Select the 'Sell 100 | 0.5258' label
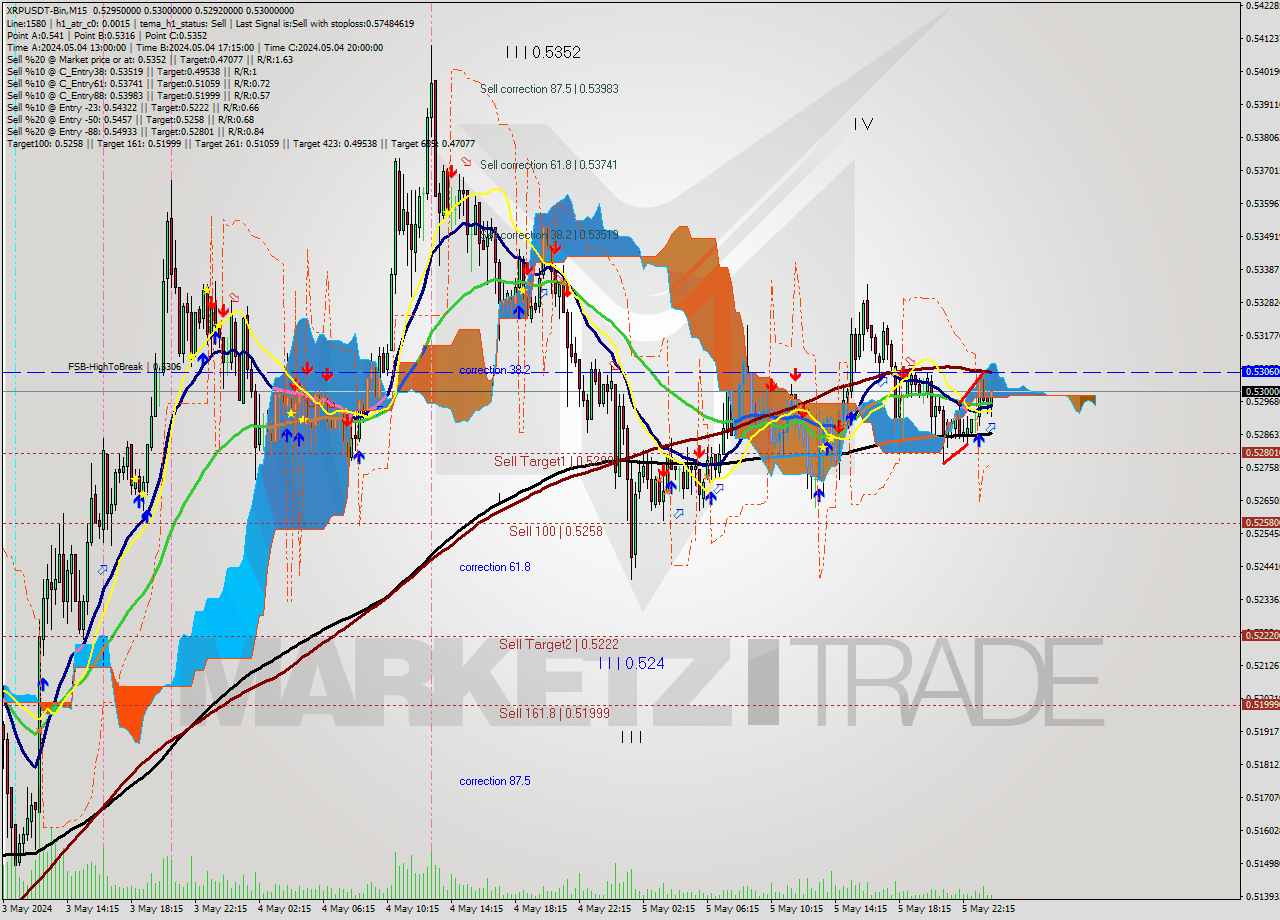The height and width of the screenshot is (920, 1280). (x=556, y=531)
